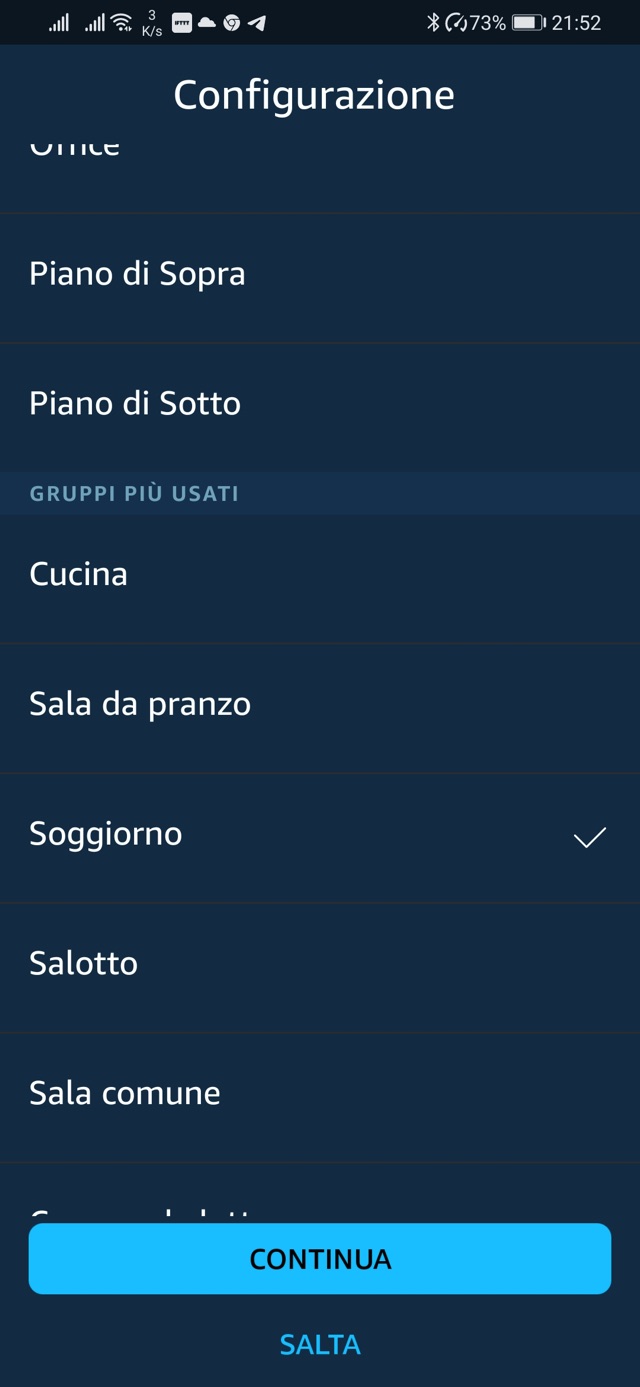The height and width of the screenshot is (1387, 640).
Task: Tap the Configurazione page title
Action: [314, 95]
